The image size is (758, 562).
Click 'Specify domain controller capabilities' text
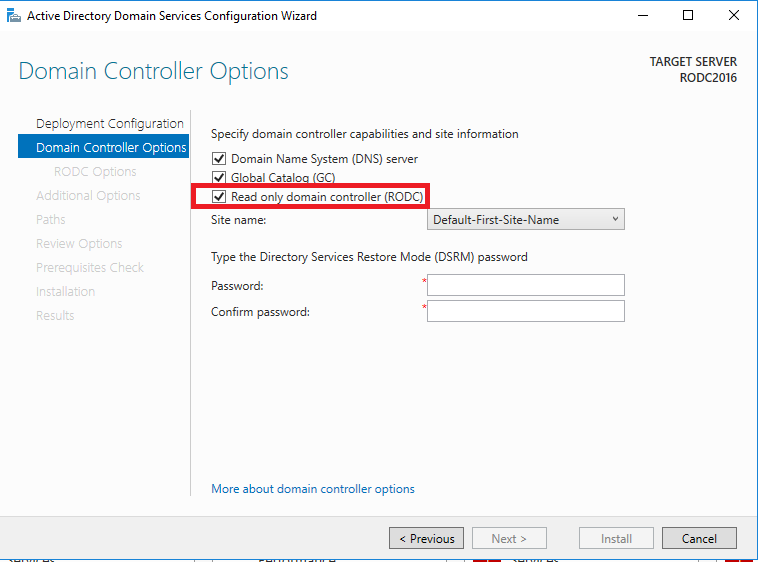tap(364, 134)
